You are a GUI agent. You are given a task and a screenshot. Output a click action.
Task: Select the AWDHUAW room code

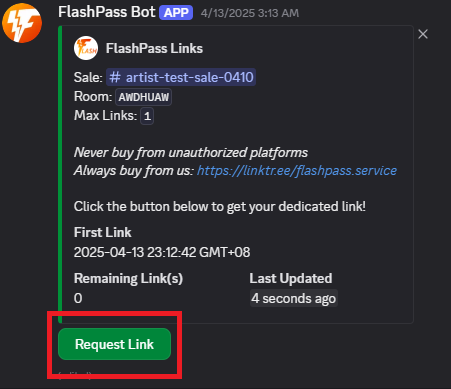pyautogui.click(x=144, y=97)
